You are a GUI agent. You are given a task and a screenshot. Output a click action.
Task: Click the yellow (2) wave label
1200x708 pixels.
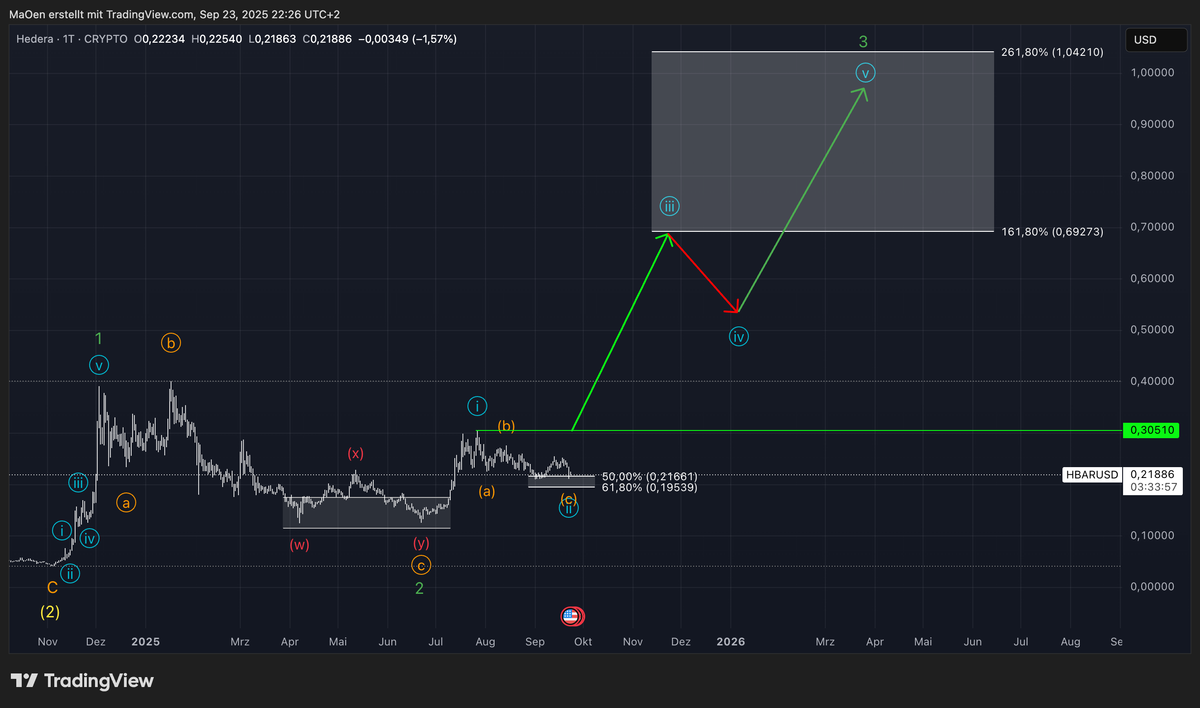(x=50, y=612)
